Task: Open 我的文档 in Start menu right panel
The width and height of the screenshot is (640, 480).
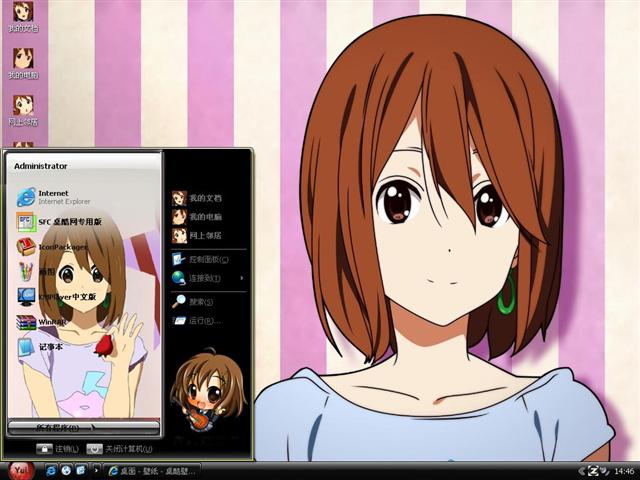Action: coord(197,198)
